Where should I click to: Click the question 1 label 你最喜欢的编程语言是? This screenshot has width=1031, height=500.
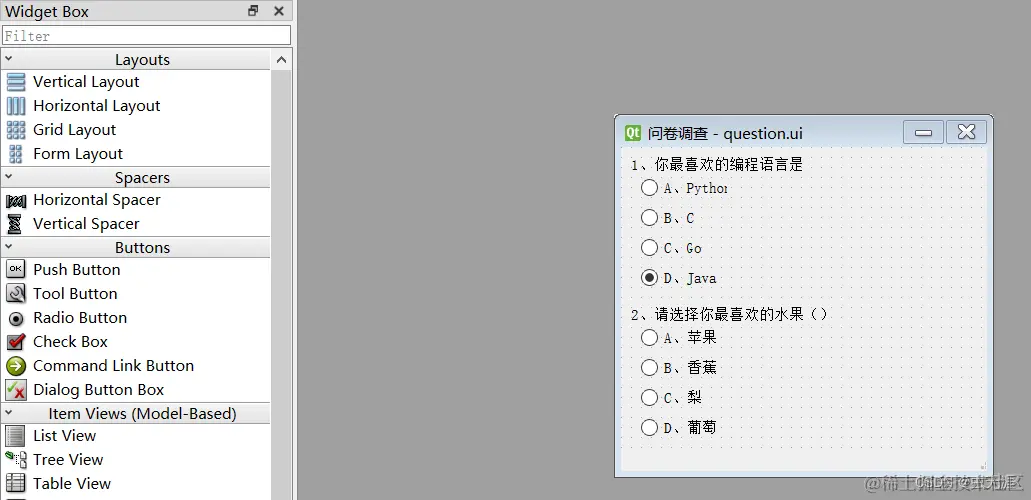tap(717, 164)
